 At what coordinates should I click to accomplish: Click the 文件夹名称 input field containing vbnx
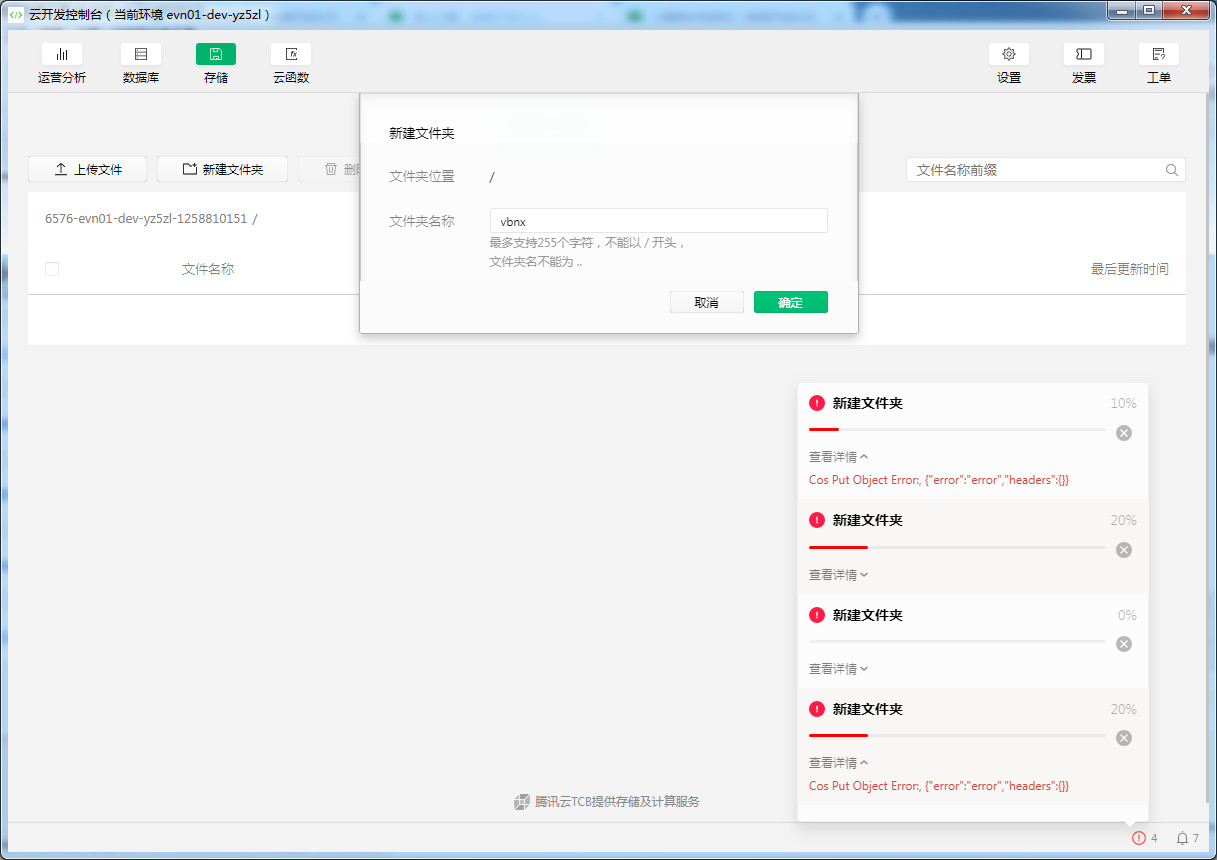658,221
